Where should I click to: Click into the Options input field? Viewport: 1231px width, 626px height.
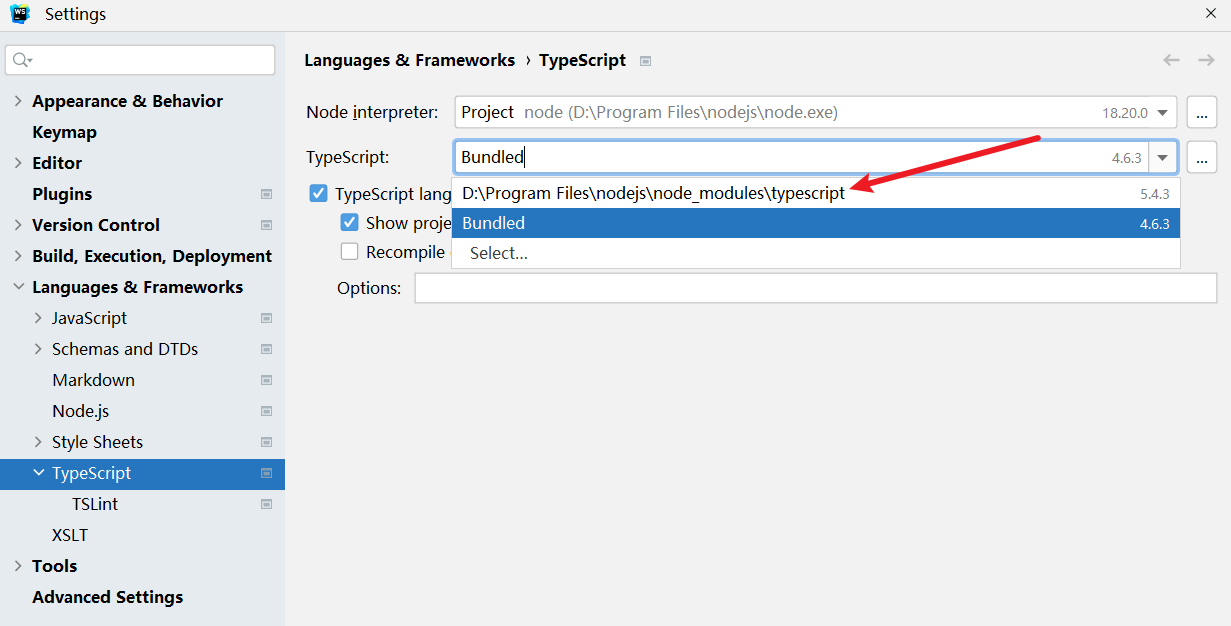pos(816,288)
